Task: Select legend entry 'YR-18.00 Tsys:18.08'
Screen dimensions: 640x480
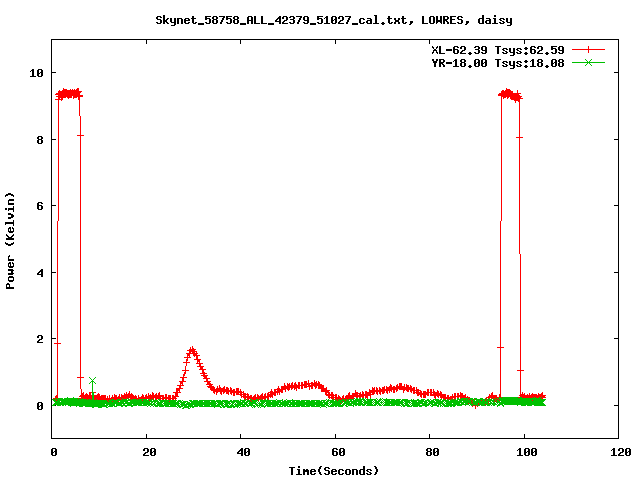Action: click(x=498, y=63)
